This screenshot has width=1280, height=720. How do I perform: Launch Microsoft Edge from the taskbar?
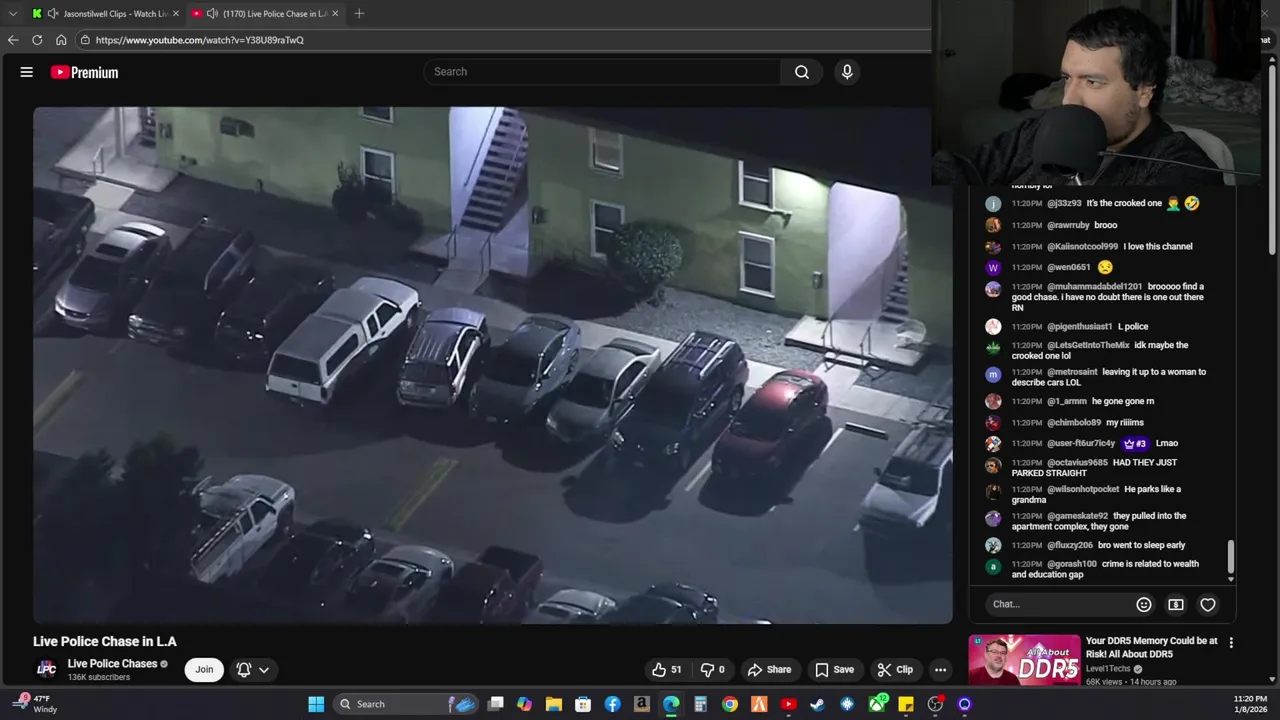(x=671, y=704)
